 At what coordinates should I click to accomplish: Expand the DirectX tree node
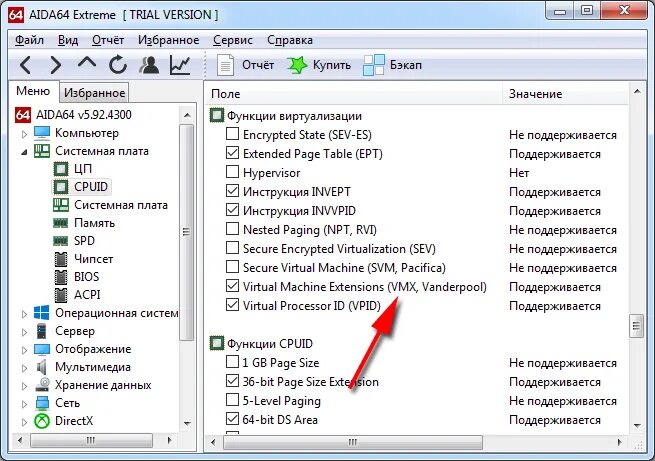[x=24, y=422]
